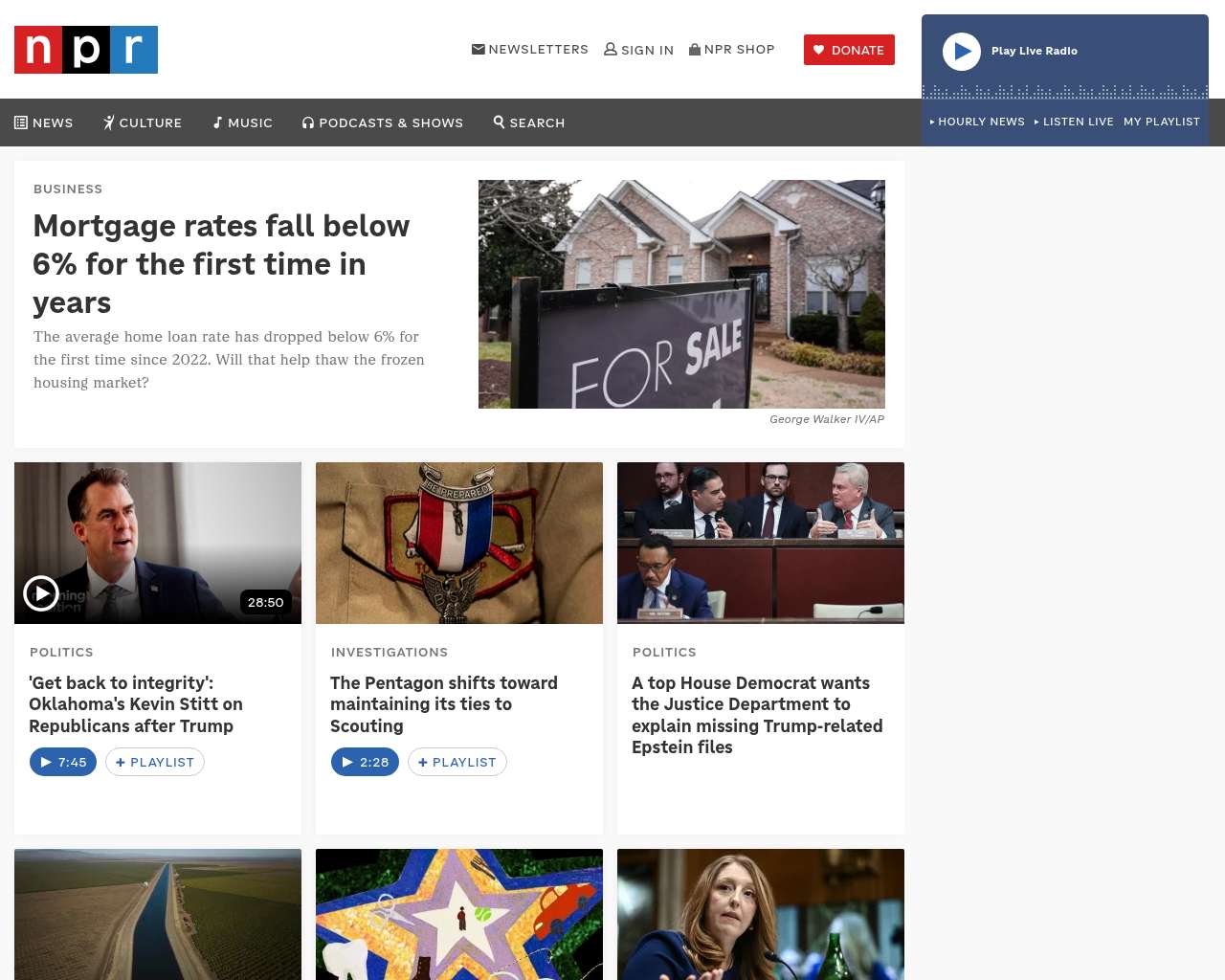This screenshot has width=1225, height=980.
Task: Open My Playlist
Action: click(x=1161, y=122)
